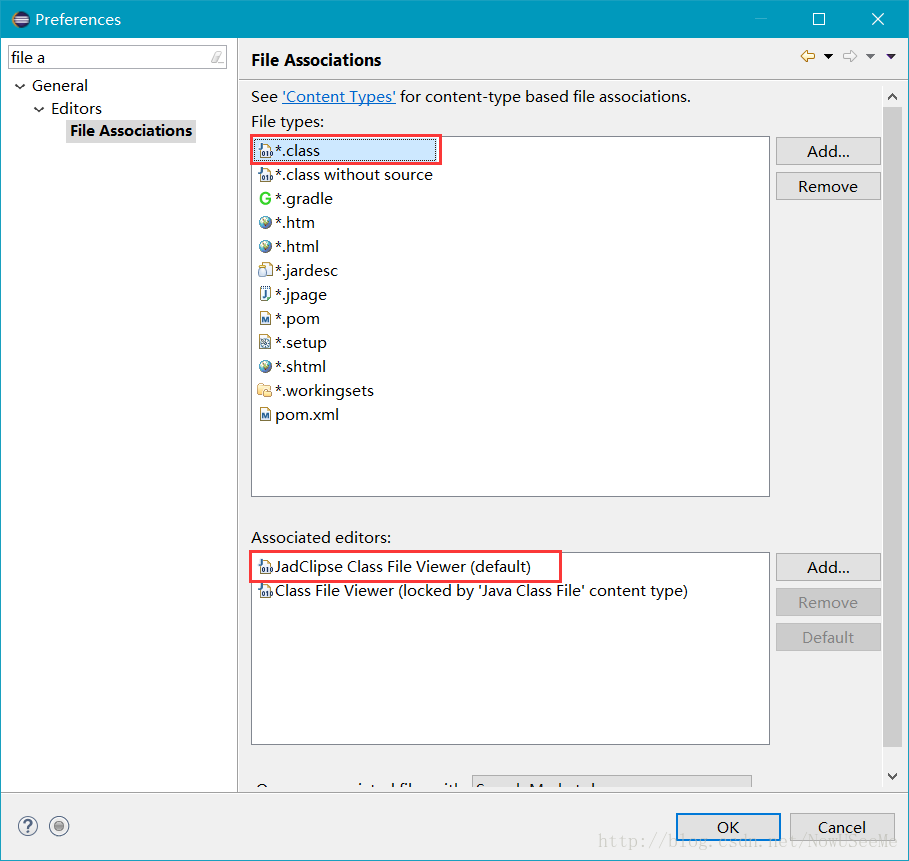Click the Maven icon beside *.pom
The width and height of the screenshot is (909, 861).
point(265,318)
